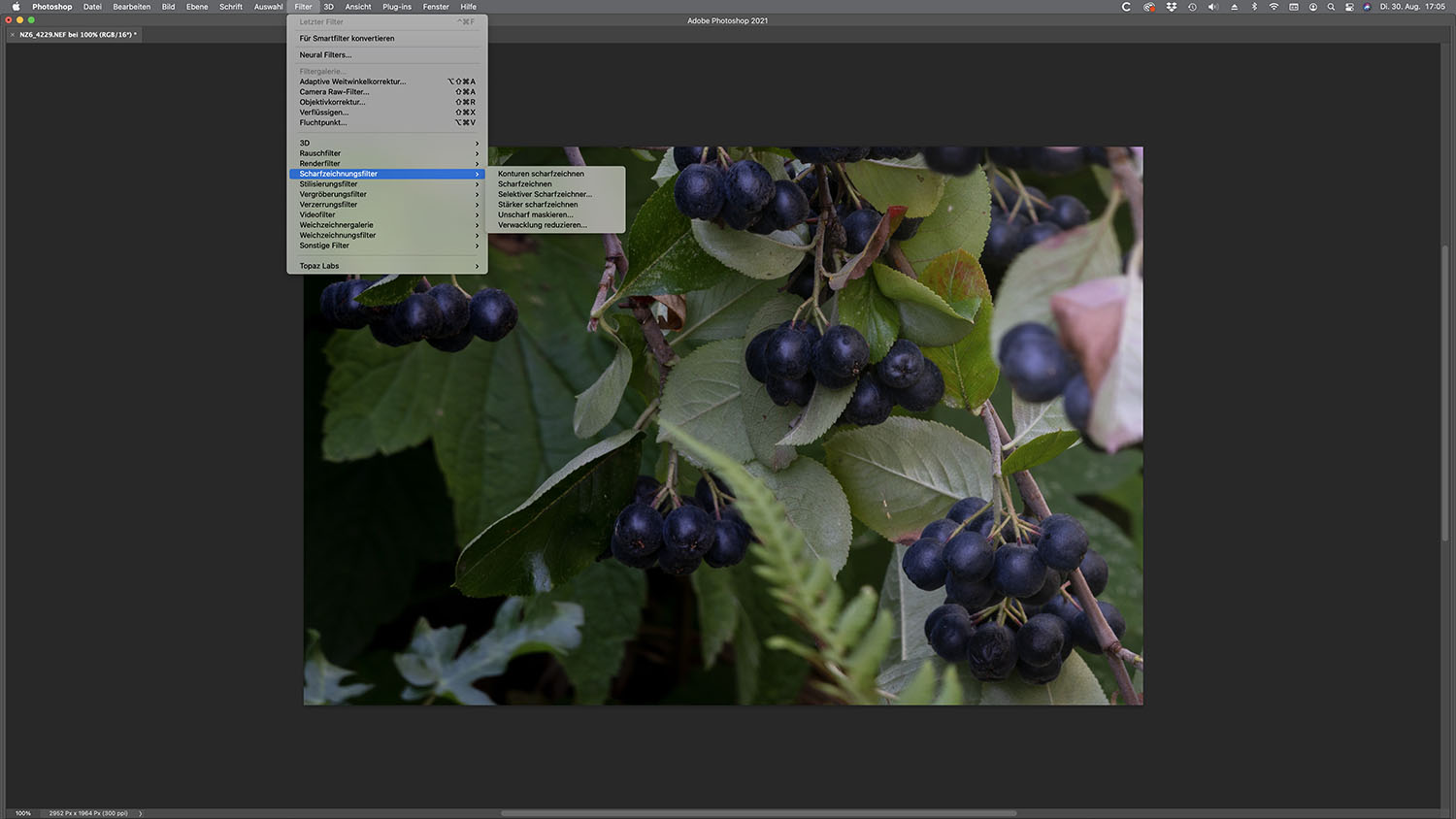1456x819 pixels.
Task: Choose Für Smartfilter konvertieren
Action: tap(387, 39)
